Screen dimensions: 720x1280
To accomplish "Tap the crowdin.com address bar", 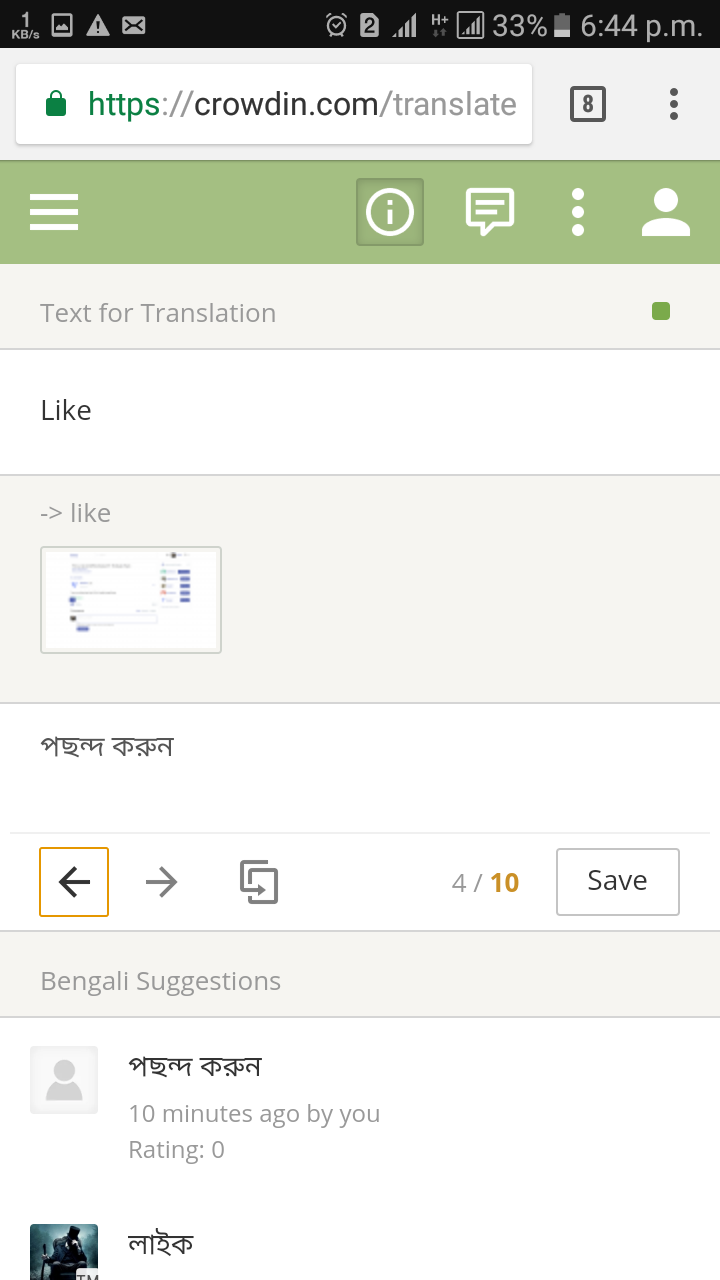I will click(x=274, y=104).
